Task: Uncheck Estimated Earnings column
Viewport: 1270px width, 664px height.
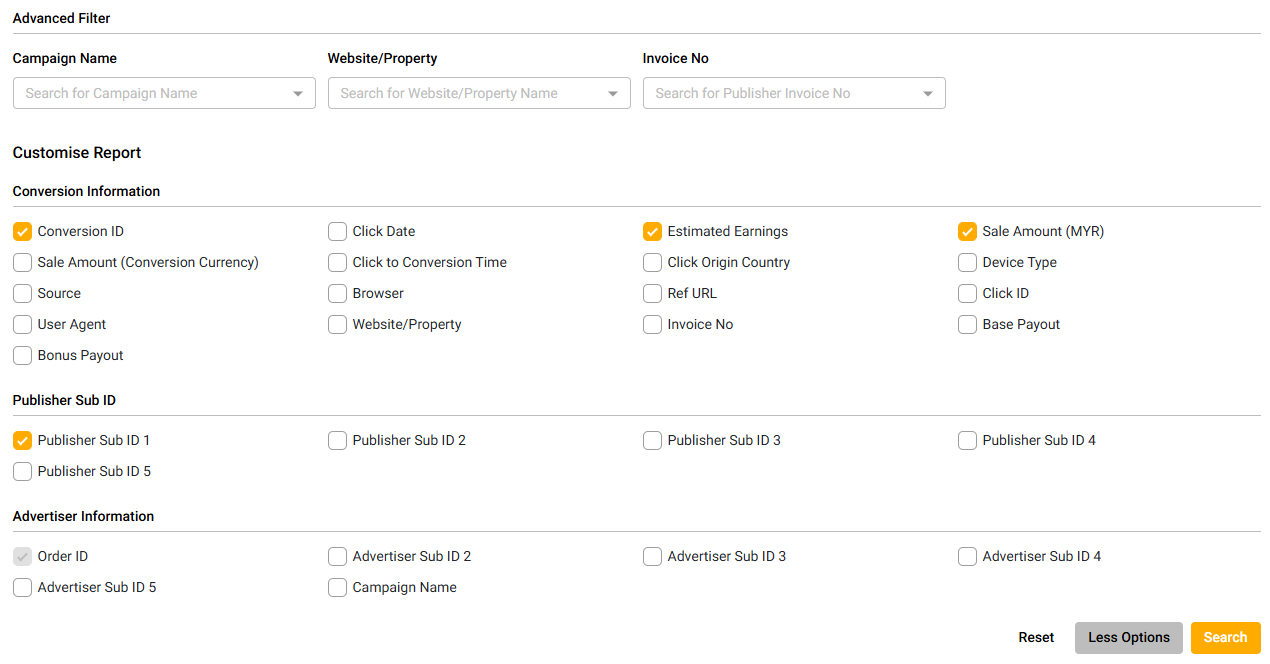Action: [652, 232]
